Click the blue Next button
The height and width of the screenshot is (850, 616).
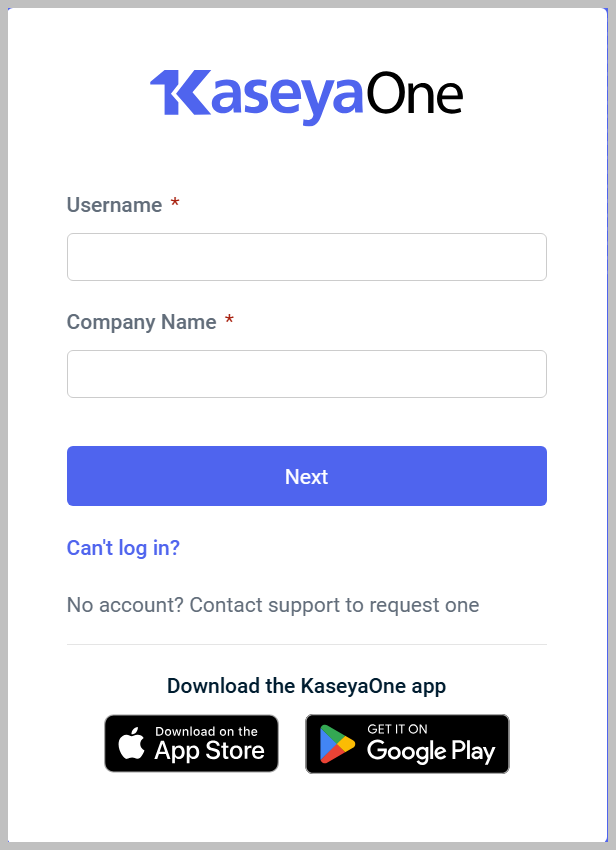click(x=307, y=476)
